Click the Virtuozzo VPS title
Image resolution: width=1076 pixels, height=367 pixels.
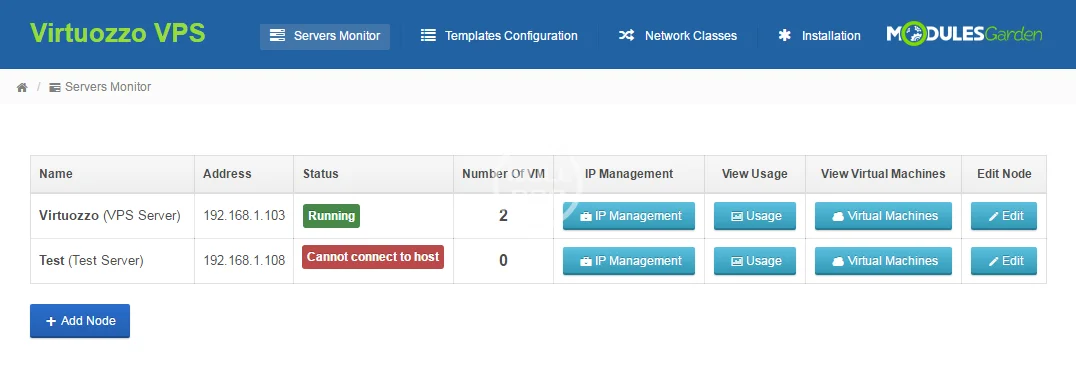pos(117,33)
